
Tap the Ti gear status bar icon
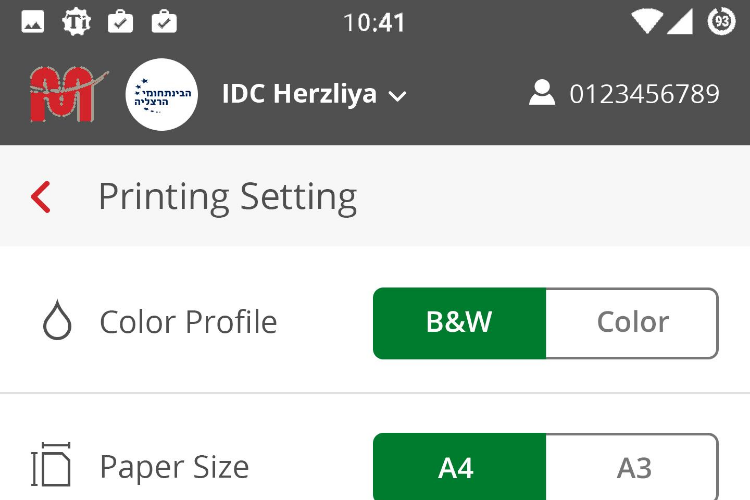(x=77, y=22)
